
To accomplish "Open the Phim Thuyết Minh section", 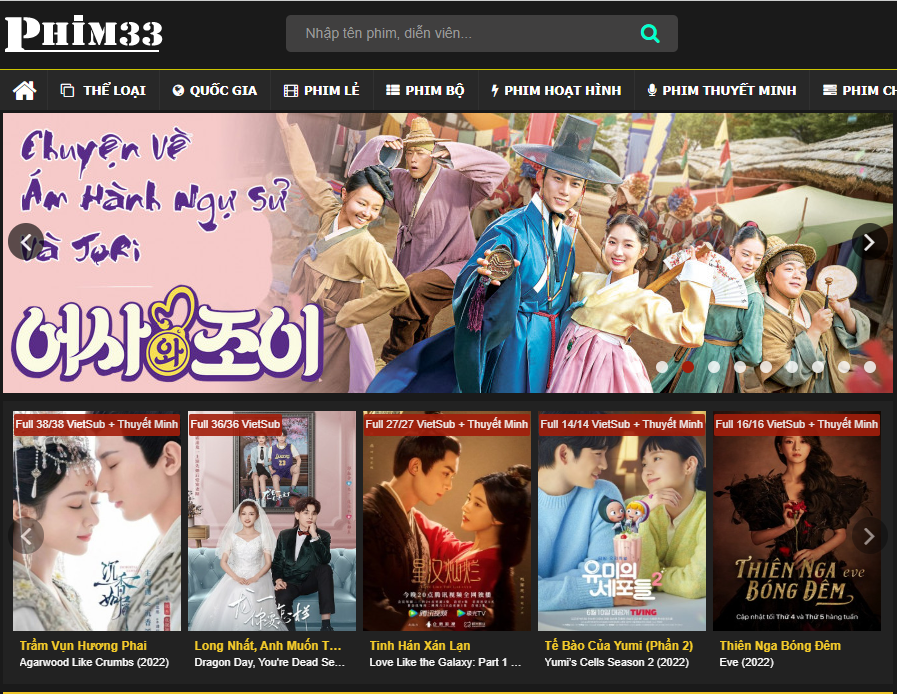I will [x=721, y=90].
